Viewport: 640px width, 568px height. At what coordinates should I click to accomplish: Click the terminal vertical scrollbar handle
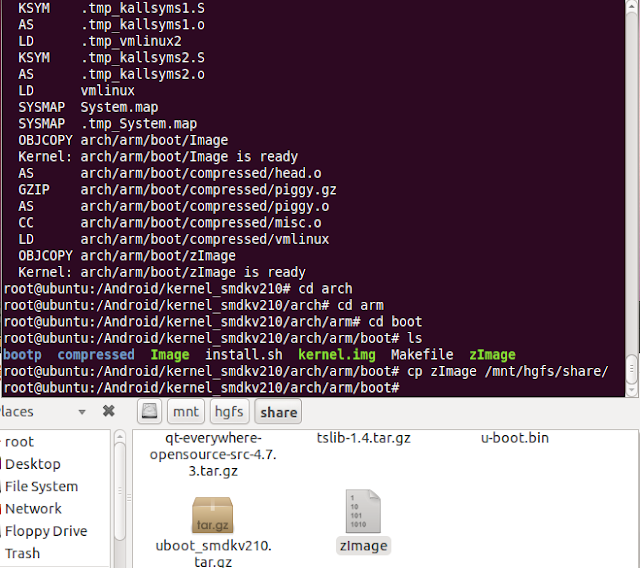coord(631,369)
